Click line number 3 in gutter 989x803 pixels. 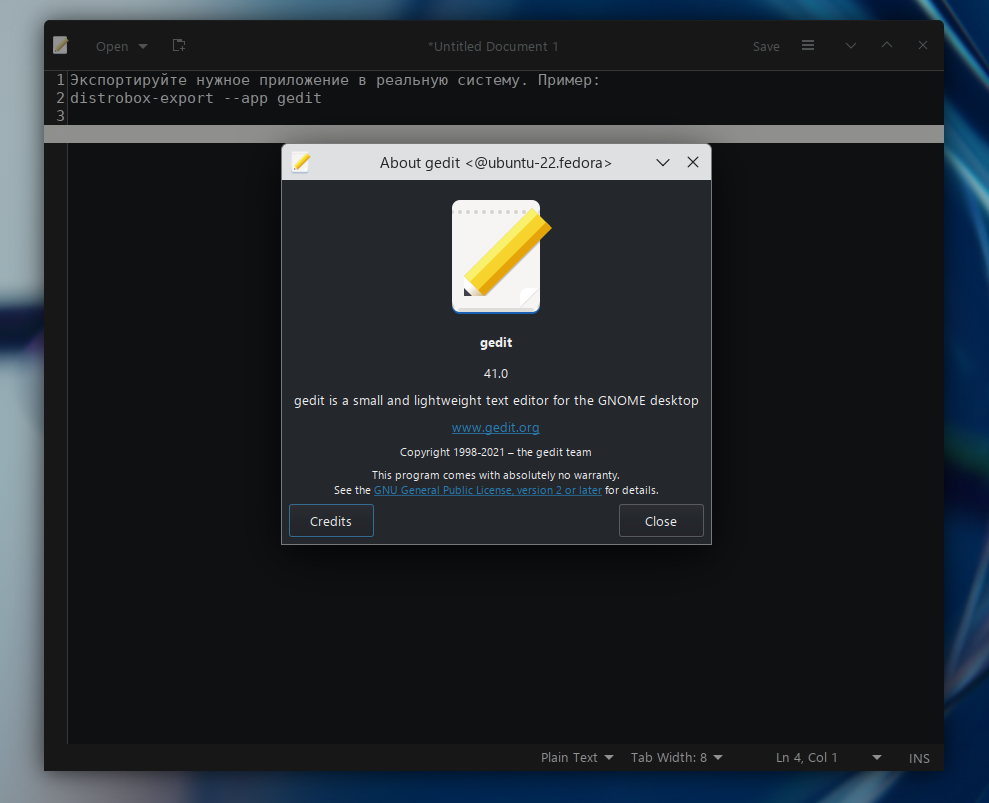click(x=61, y=115)
